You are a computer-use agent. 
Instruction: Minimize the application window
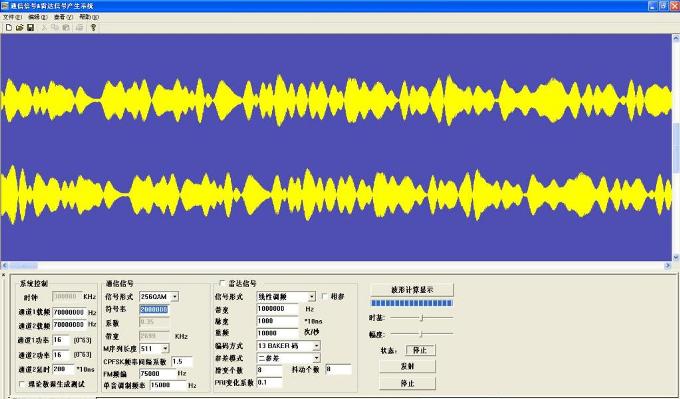(653, 6)
